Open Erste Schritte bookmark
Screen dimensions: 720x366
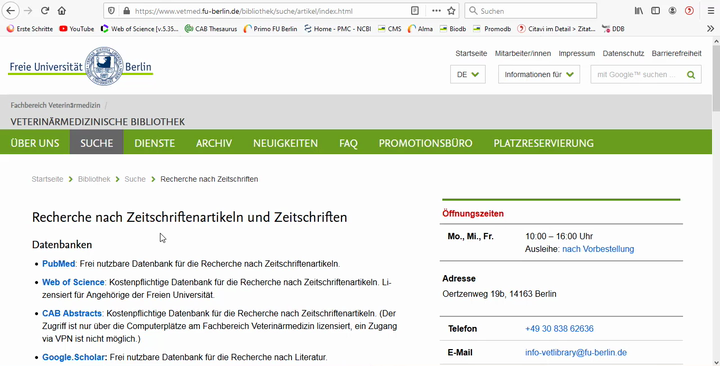[30, 28]
